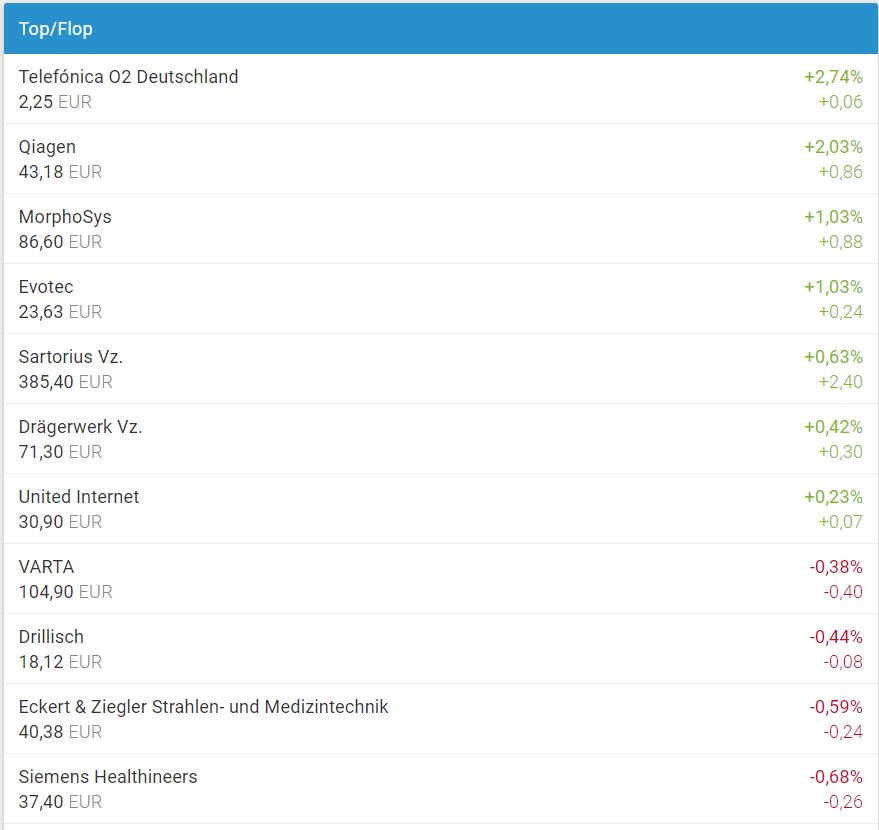879x830 pixels.
Task: Click the Top/Flop panel header
Action: (x=56, y=29)
